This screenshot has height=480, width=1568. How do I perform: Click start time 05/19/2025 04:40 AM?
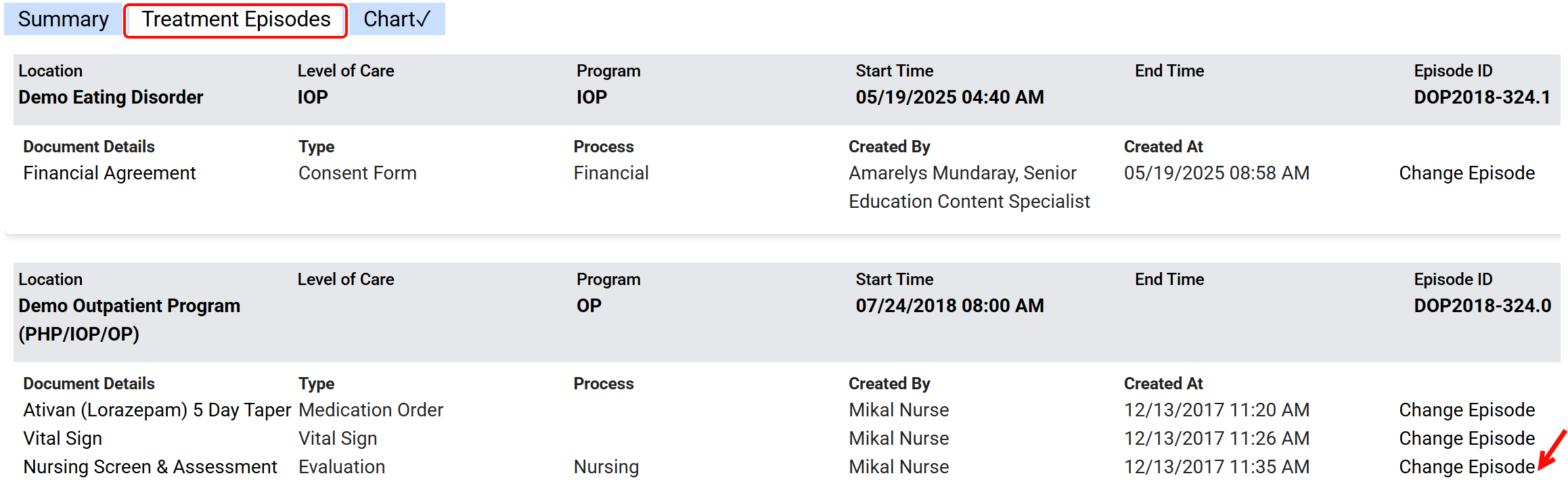(949, 97)
